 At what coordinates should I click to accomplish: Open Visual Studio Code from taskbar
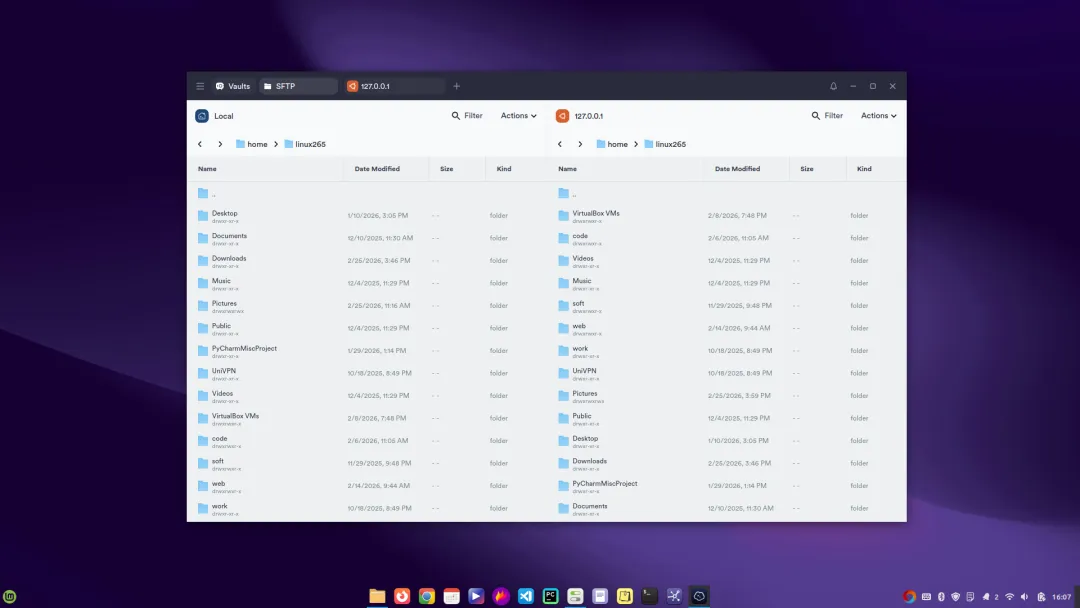tap(526, 596)
